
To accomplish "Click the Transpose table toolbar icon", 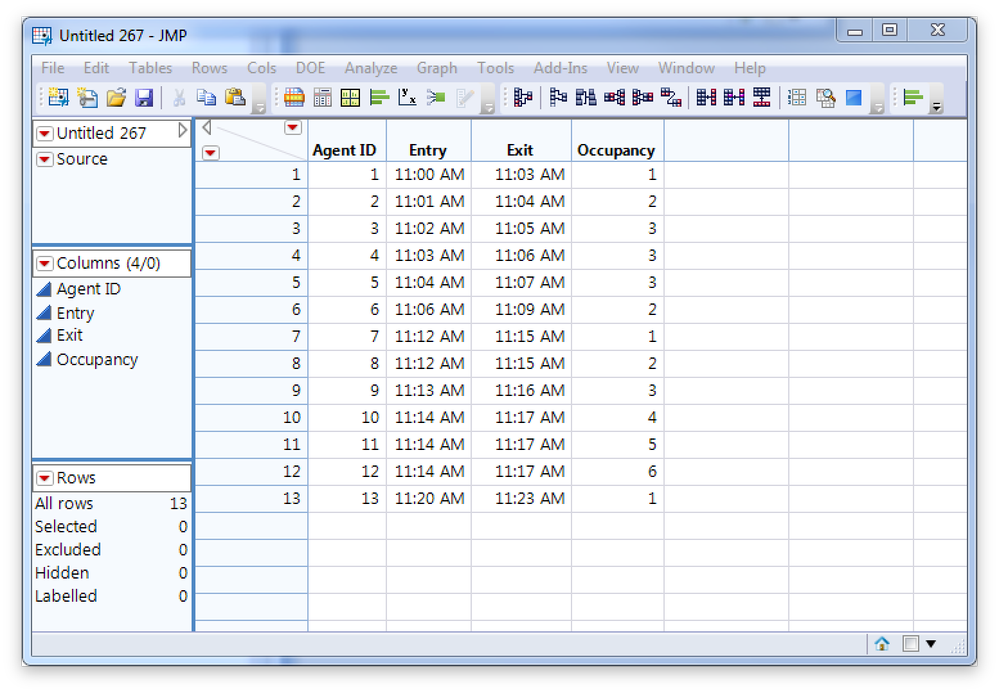I will tap(671, 97).
